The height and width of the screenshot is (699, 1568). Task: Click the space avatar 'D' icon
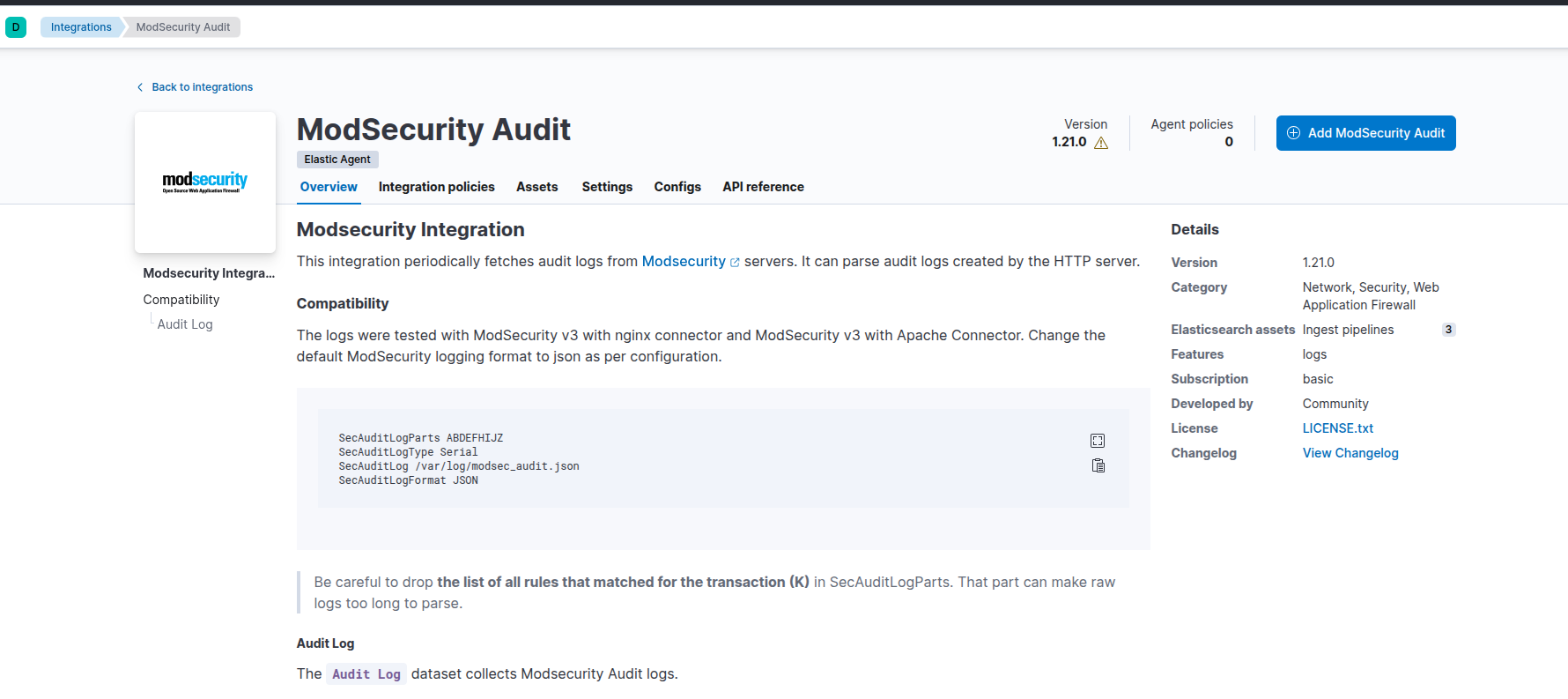pyautogui.click(x=16, y=27)
